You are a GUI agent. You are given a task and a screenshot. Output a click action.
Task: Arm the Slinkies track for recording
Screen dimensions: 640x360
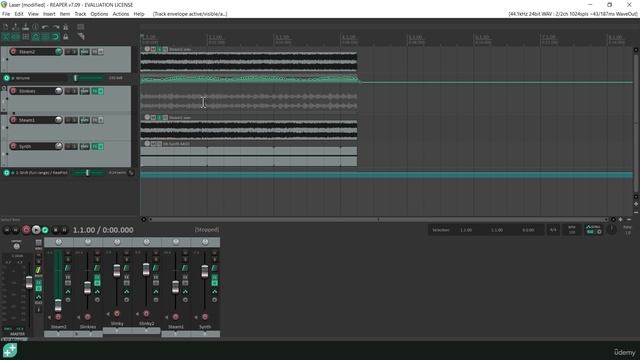coord(13,91)
